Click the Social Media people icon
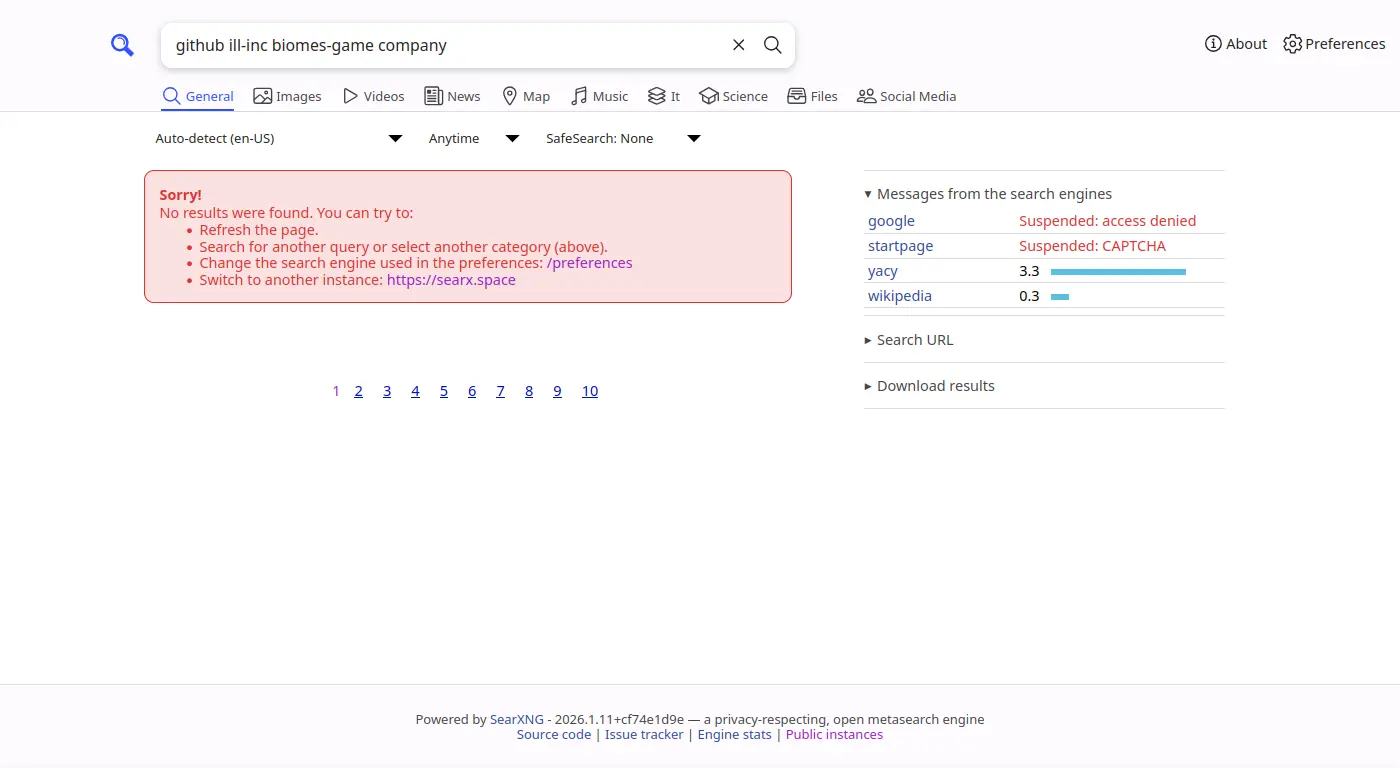This screenshot has width=1400, height=768. coord(866,96)
